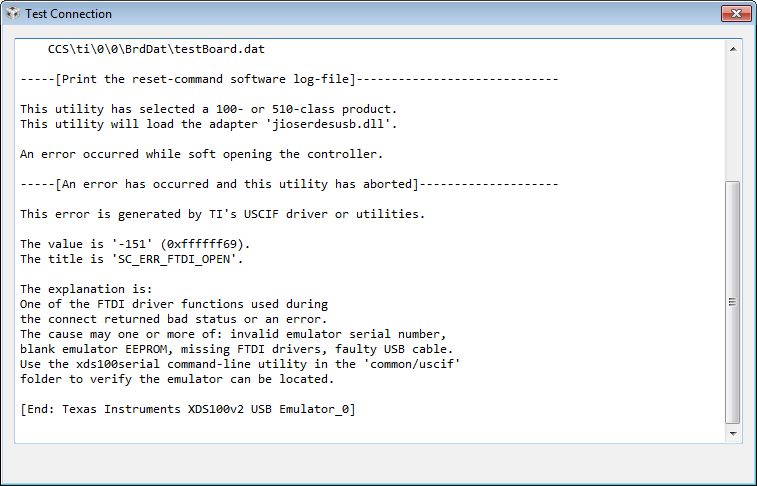The image size is (757, 486).
Task: Click the scroll up arrow
Action: click(x=733, y=48)
